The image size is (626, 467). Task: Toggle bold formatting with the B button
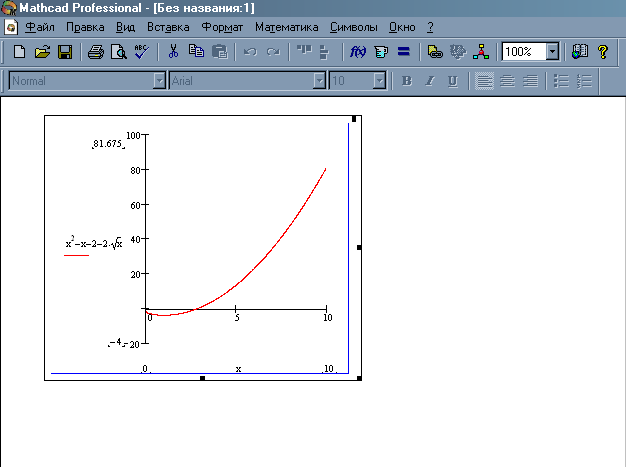pyautogui.click(x=407, y=81)
